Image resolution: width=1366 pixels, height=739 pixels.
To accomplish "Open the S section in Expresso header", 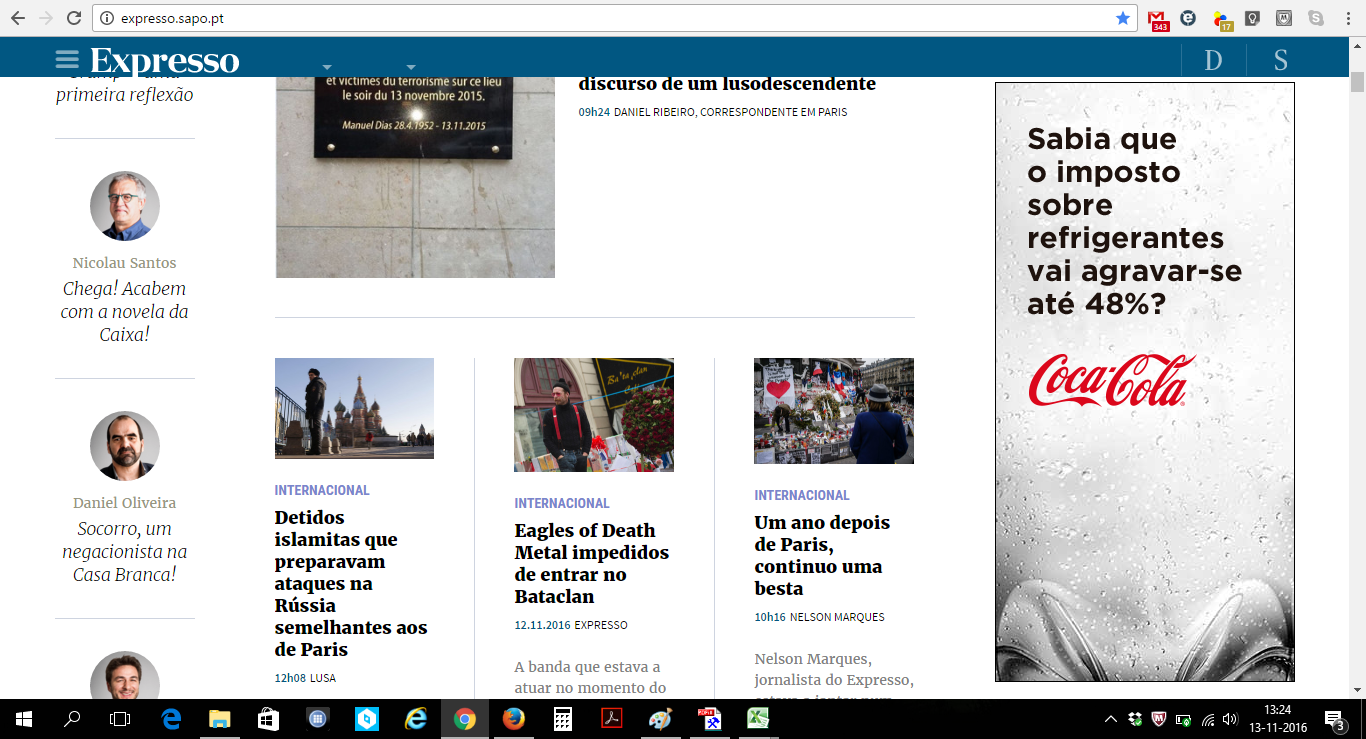I will click(x=1280, y=60).
